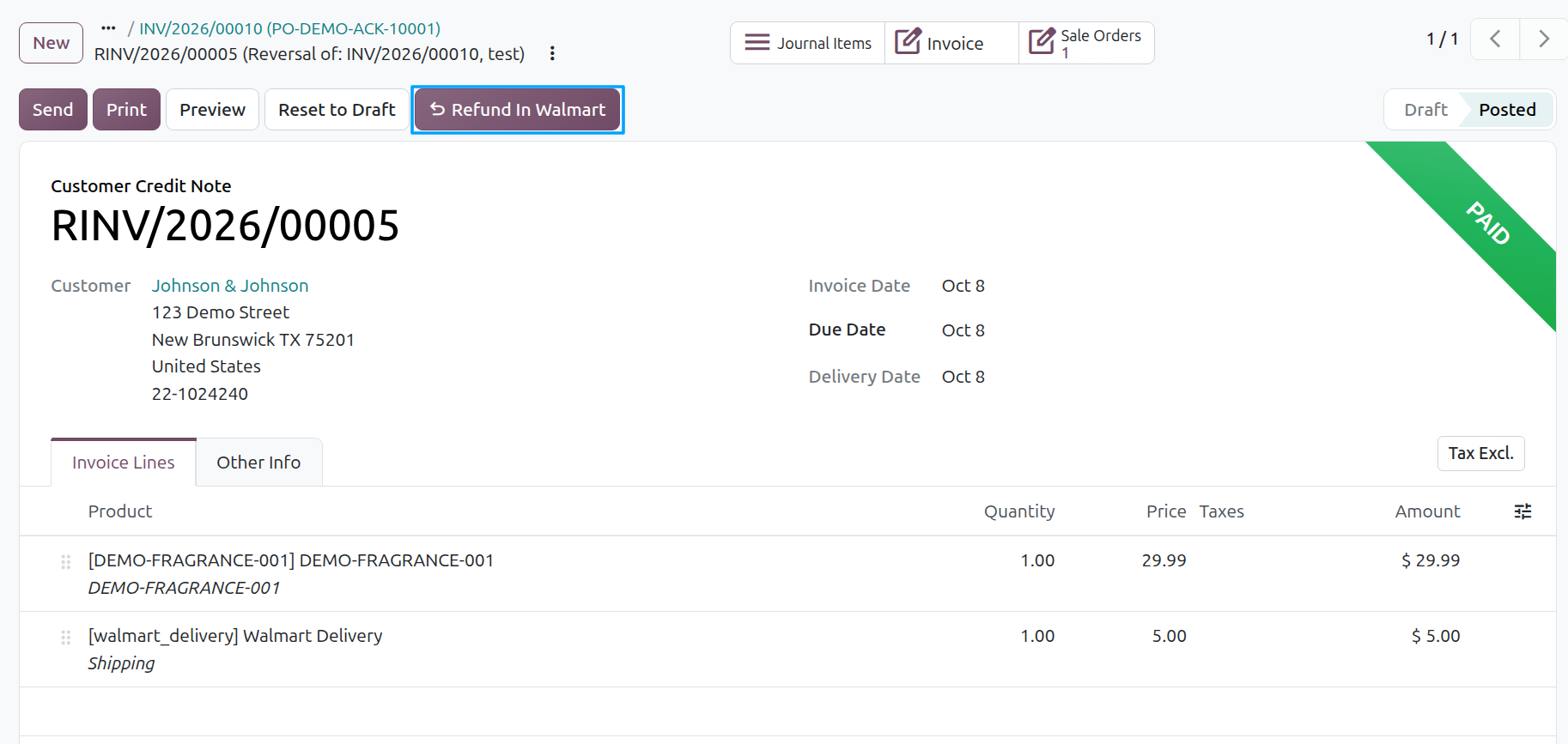Click the [DEMO-FRAGRANCE-001] product cell
1568x744 pixels.
[x=291, y=560]
